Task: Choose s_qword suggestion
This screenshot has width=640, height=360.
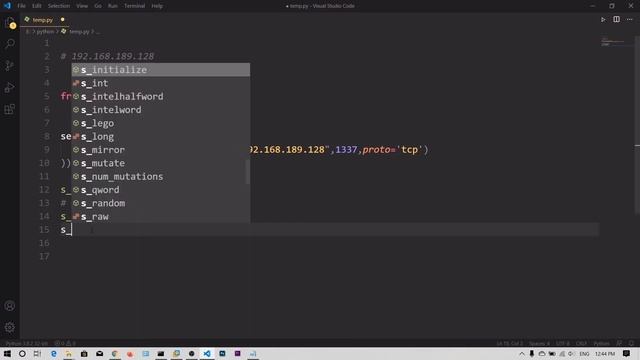Action: coord(161,190)
